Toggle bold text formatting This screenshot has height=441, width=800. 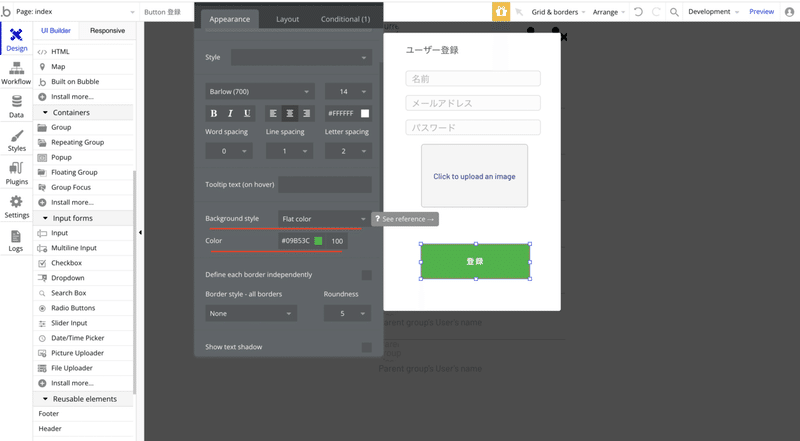[x=214, y=113]
